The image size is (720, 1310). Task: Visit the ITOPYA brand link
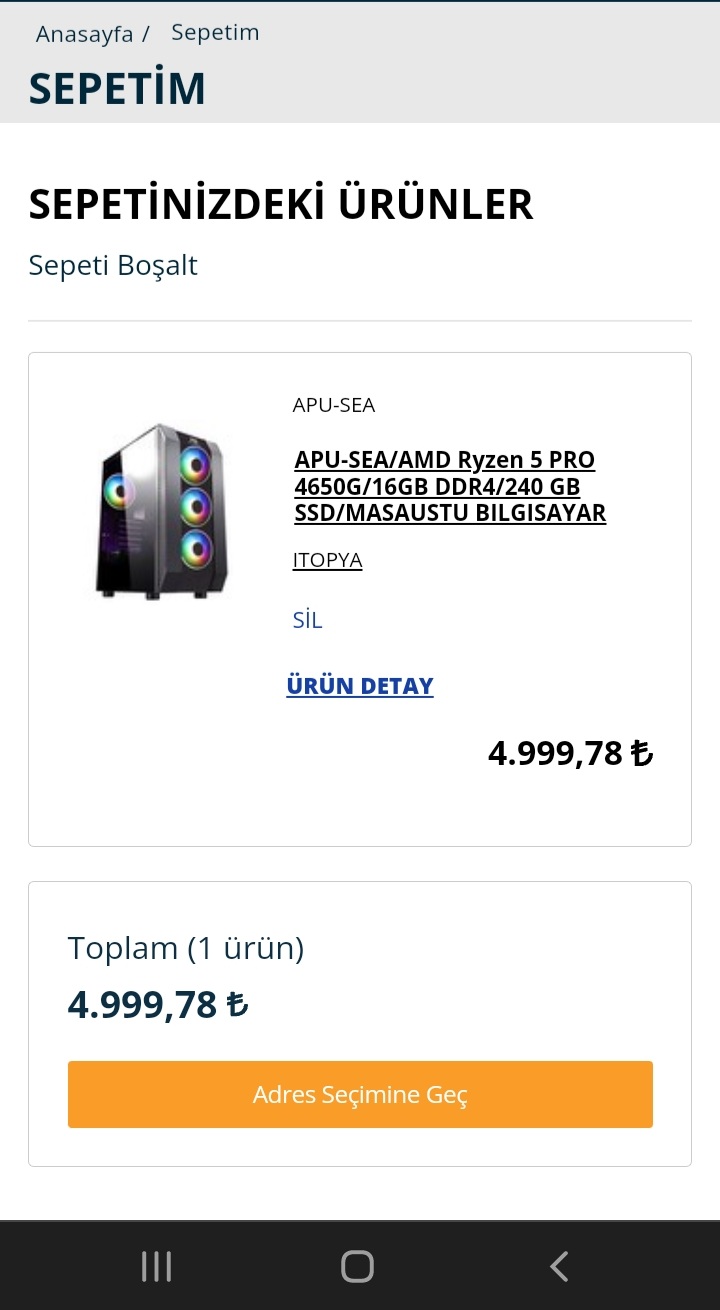tap(327, 560)
